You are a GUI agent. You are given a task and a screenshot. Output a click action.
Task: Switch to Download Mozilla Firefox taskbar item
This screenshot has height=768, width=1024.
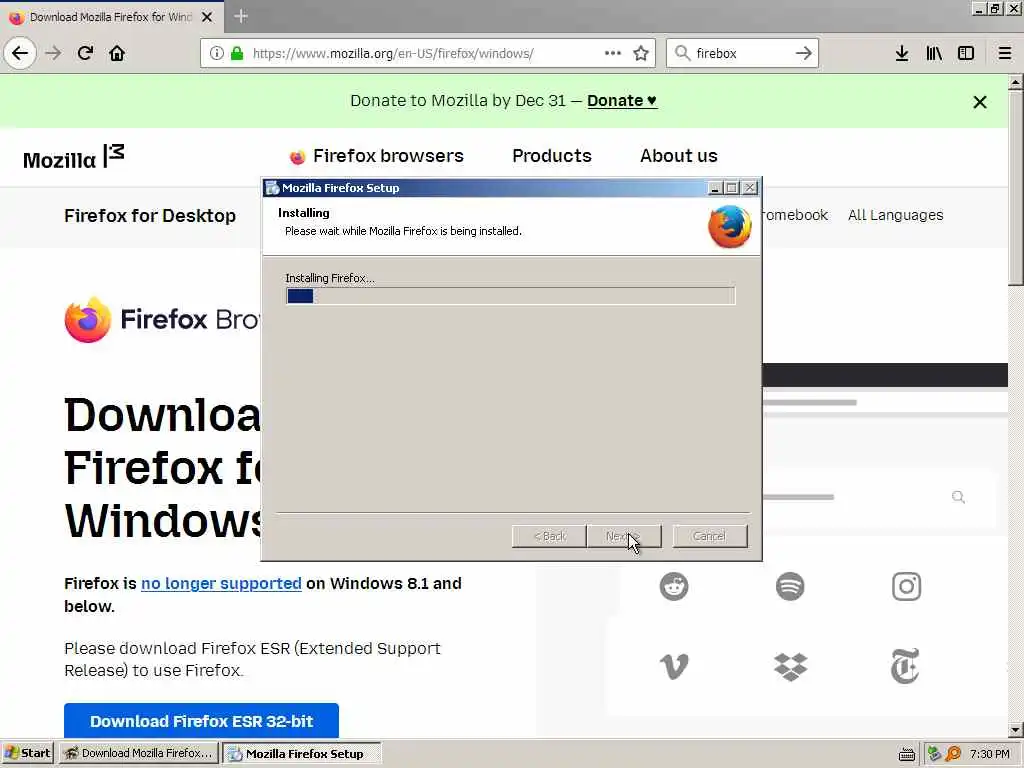(x=138, y=754)
